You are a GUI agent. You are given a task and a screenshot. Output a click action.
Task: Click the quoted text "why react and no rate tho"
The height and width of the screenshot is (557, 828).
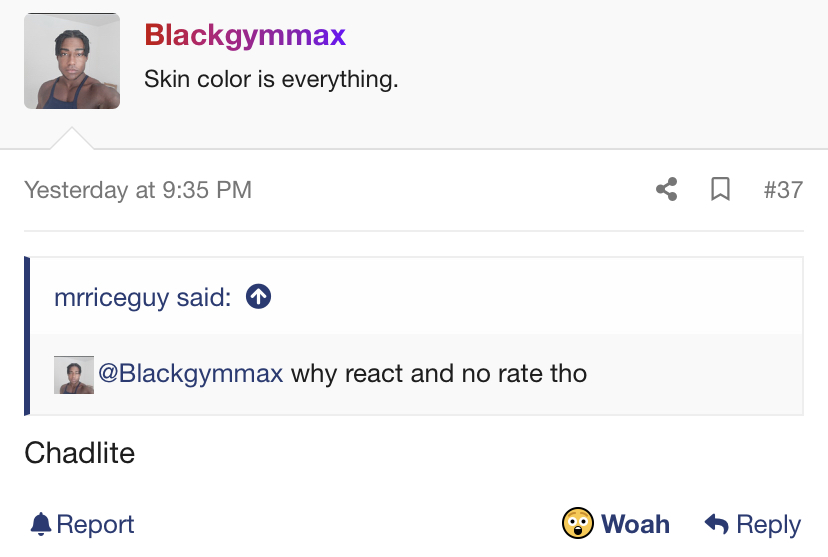(x=439, y=374)
